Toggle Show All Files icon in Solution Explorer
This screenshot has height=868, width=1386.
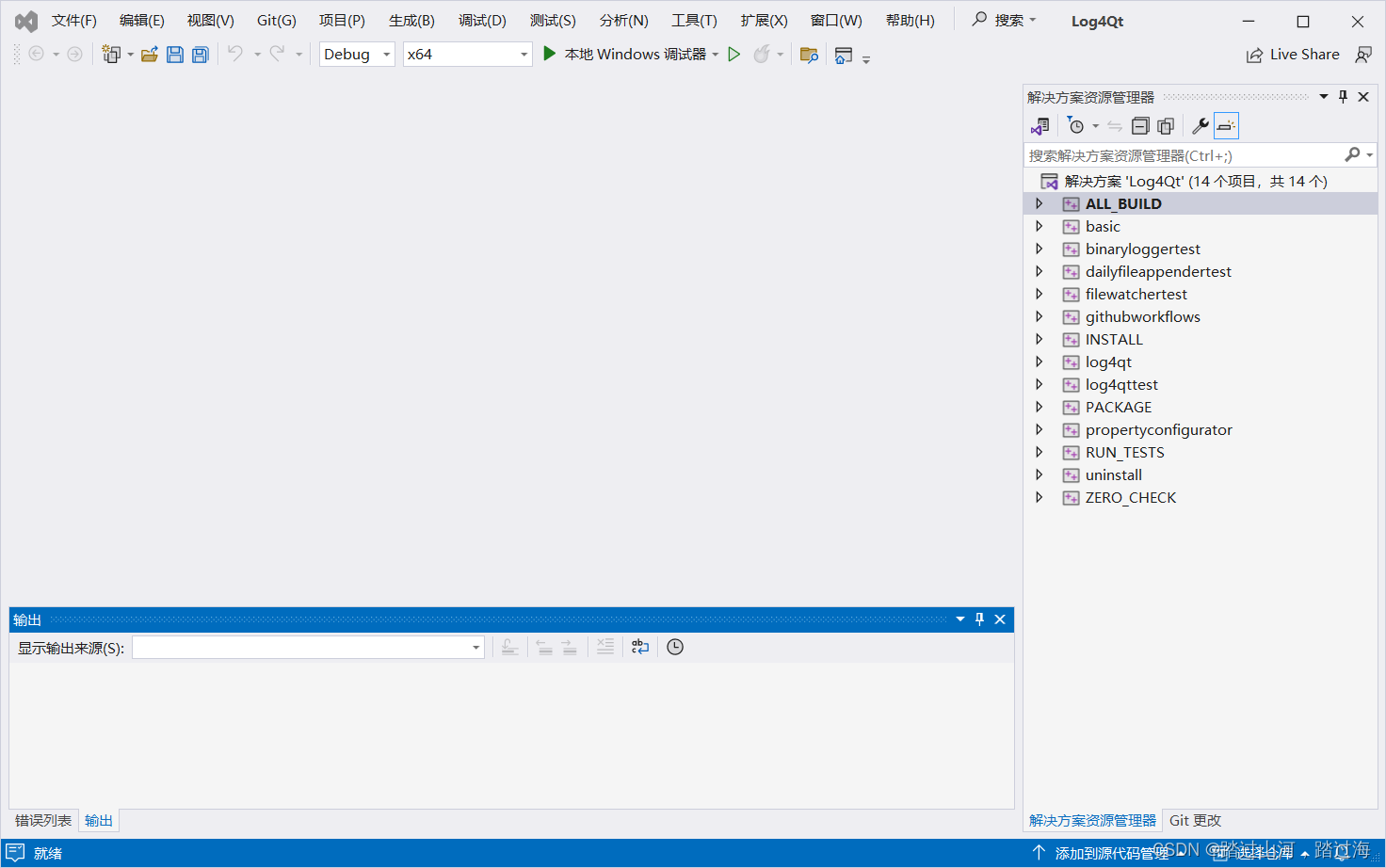pos(1166,126)
